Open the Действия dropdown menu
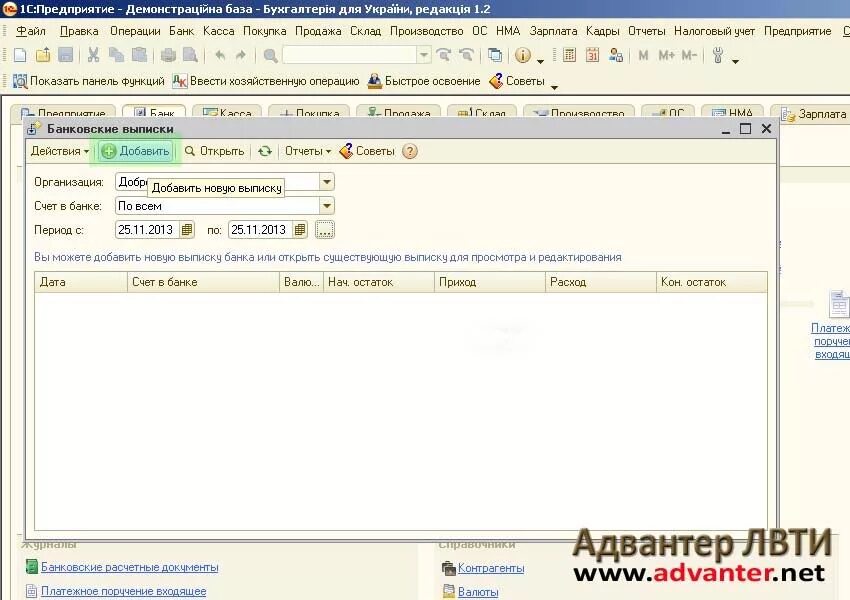Screen dimensions: 850x600 pyautogui.click(x=60, y=151)
